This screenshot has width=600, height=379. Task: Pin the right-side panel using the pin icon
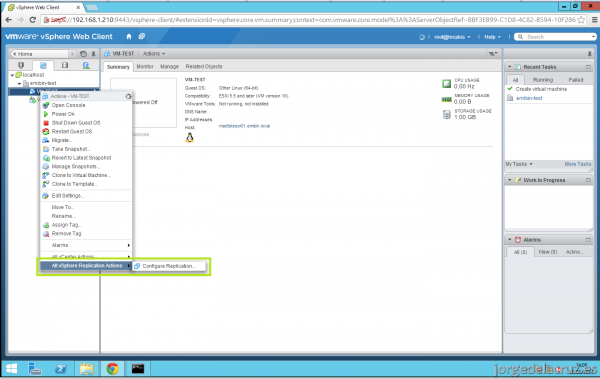[x=590, y=54]
